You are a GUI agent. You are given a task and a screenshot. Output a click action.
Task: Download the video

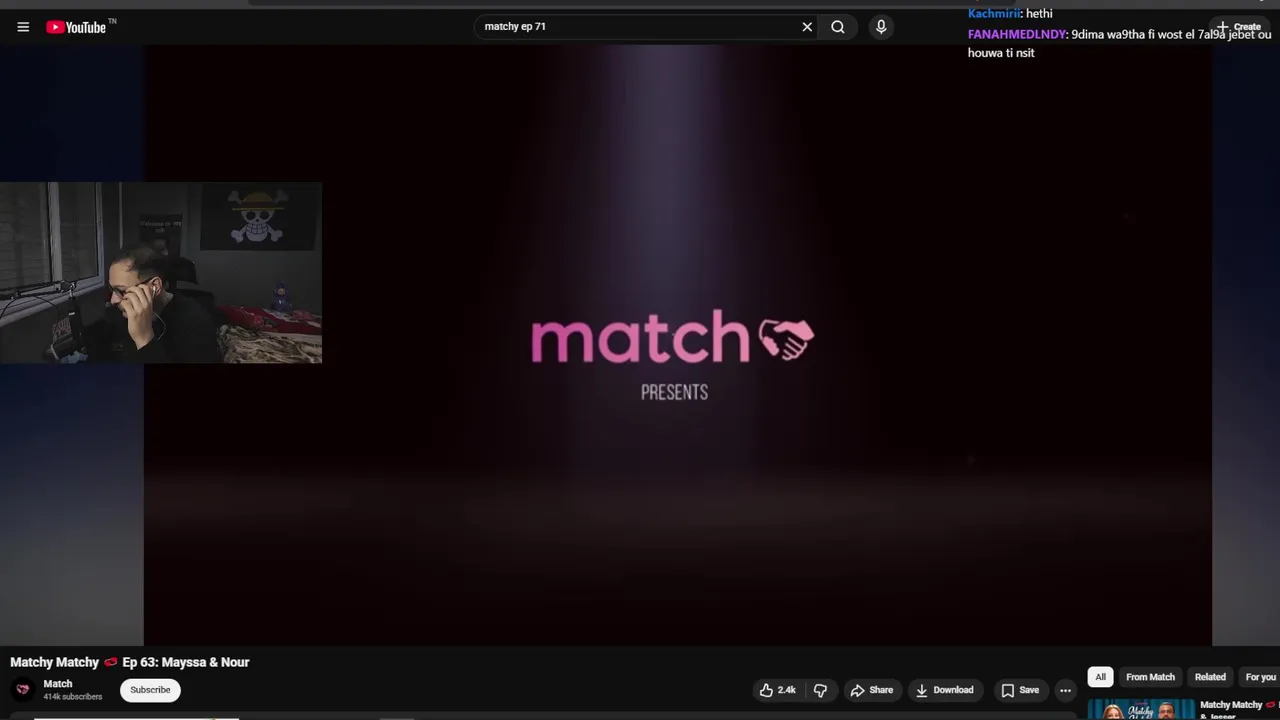coord(944,690)
